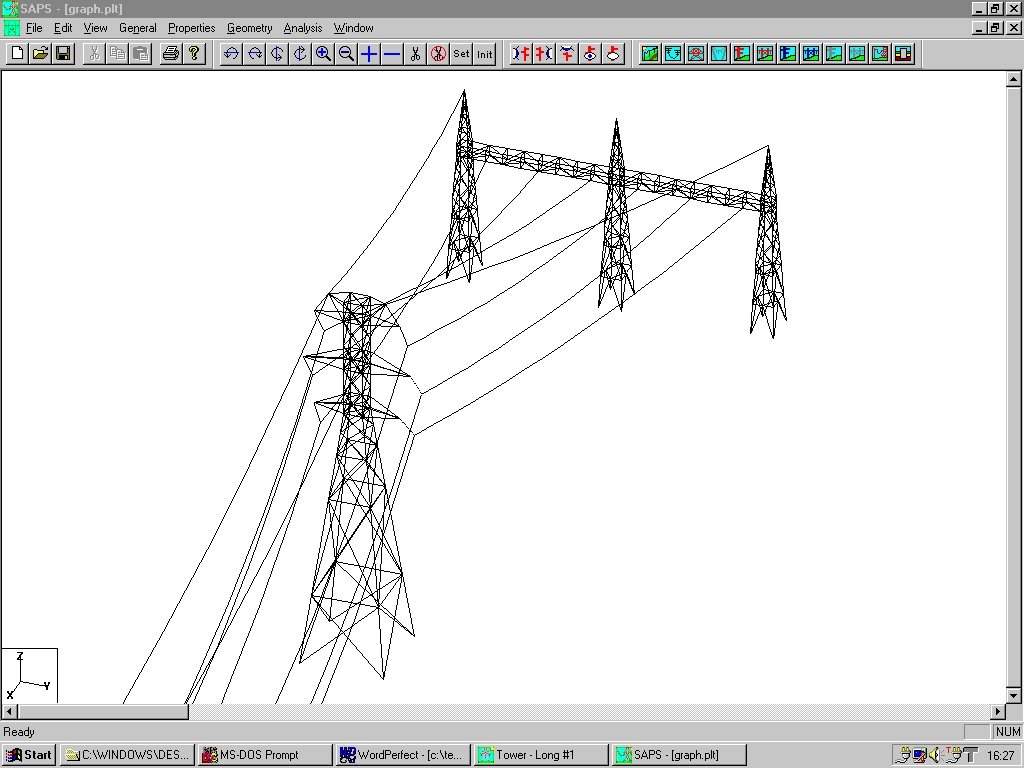The height and width of the screenshot is (768, 1024).
Task: Zoom in with the magnifier plus icon
Action: pos(323,54)
